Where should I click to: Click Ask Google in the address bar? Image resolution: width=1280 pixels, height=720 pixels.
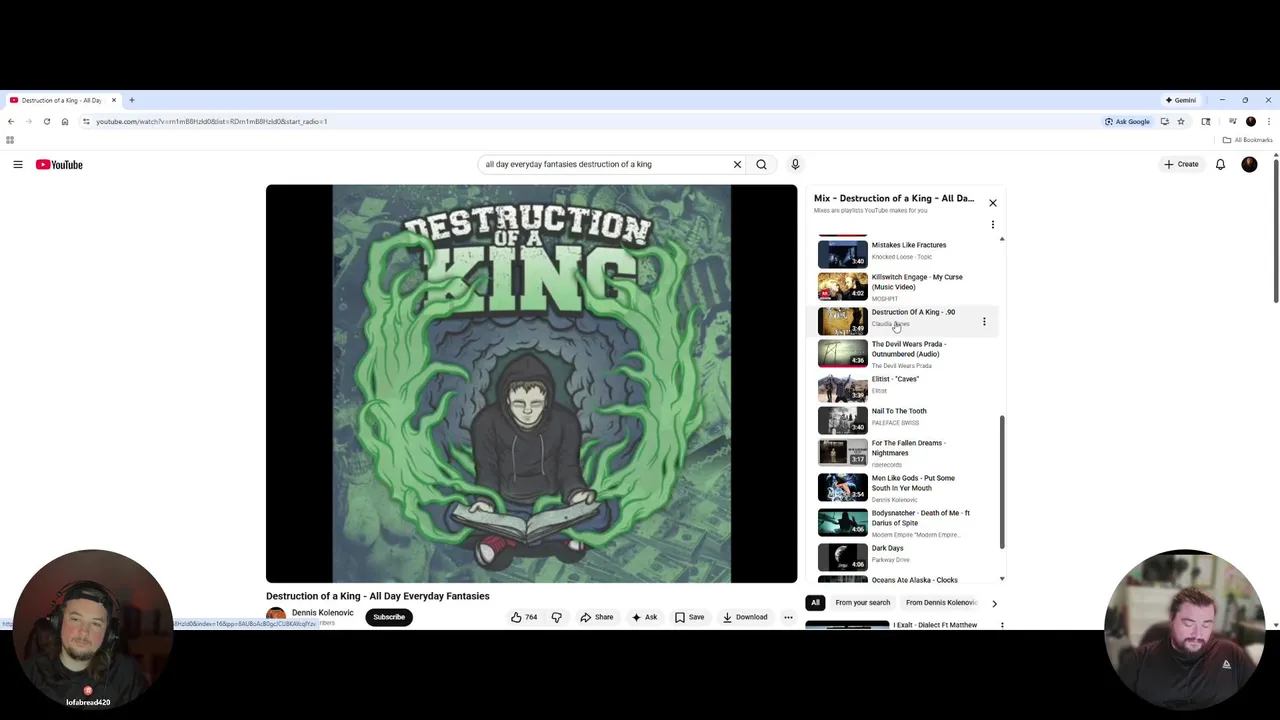click(x=1127, y=121)
